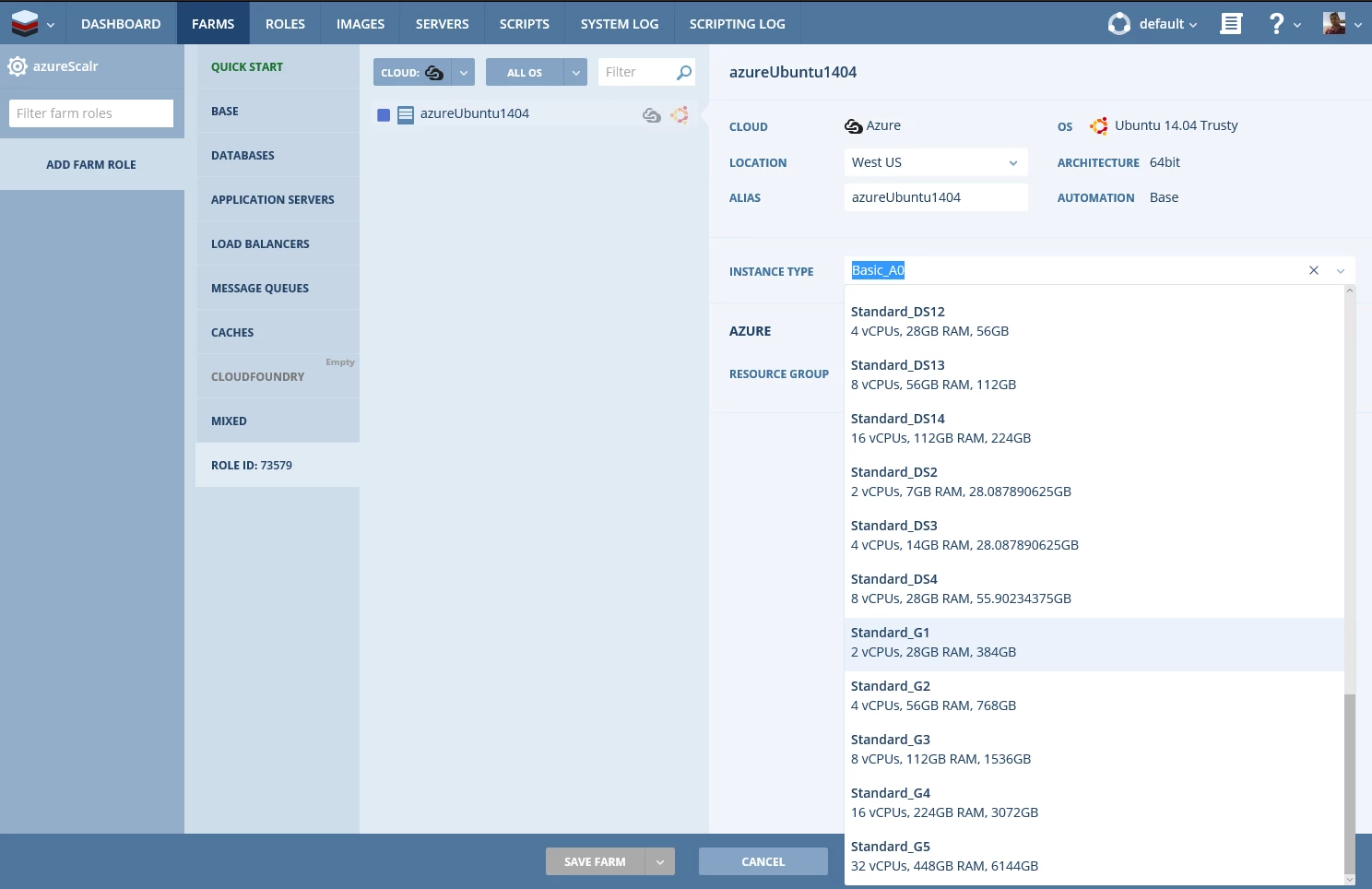Choose Standard_DS4 instance type

click(x=1094, y=588)
